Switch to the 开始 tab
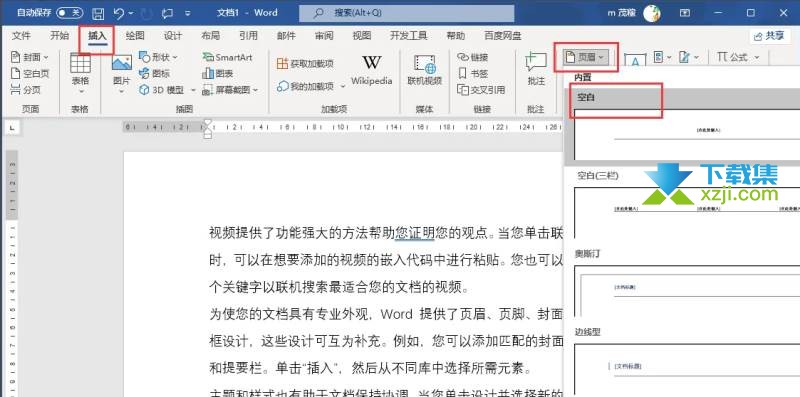This screenshot has height=397, width=800. coord(59,36)
